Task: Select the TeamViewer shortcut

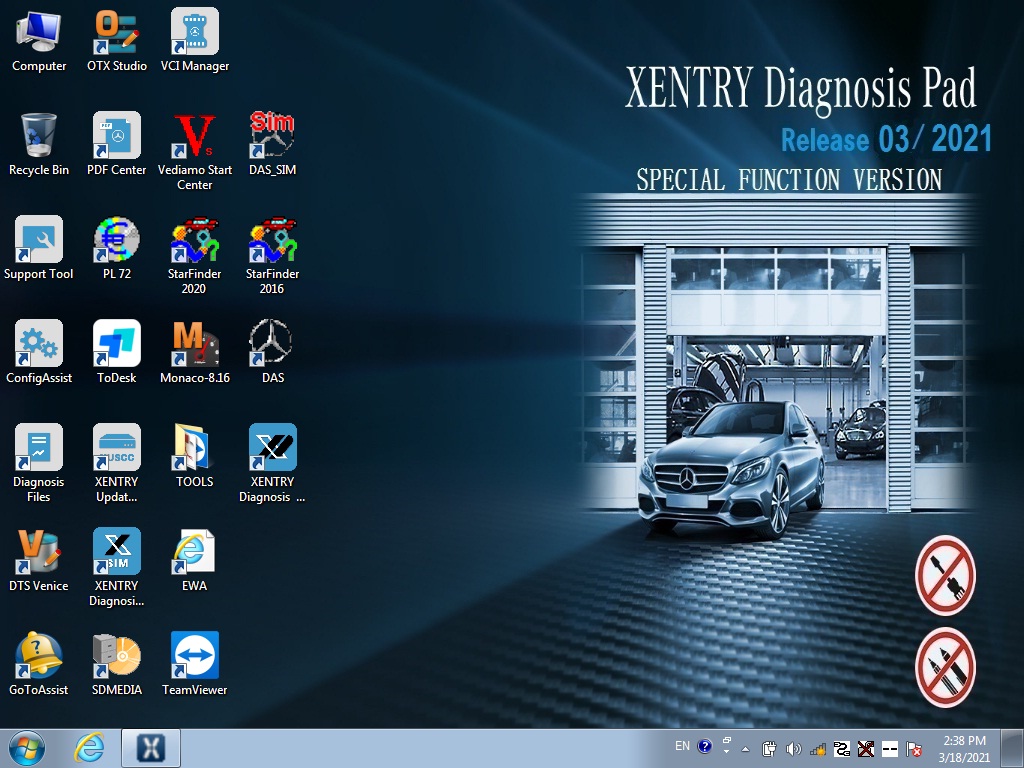Action: [x=195, y=664]
